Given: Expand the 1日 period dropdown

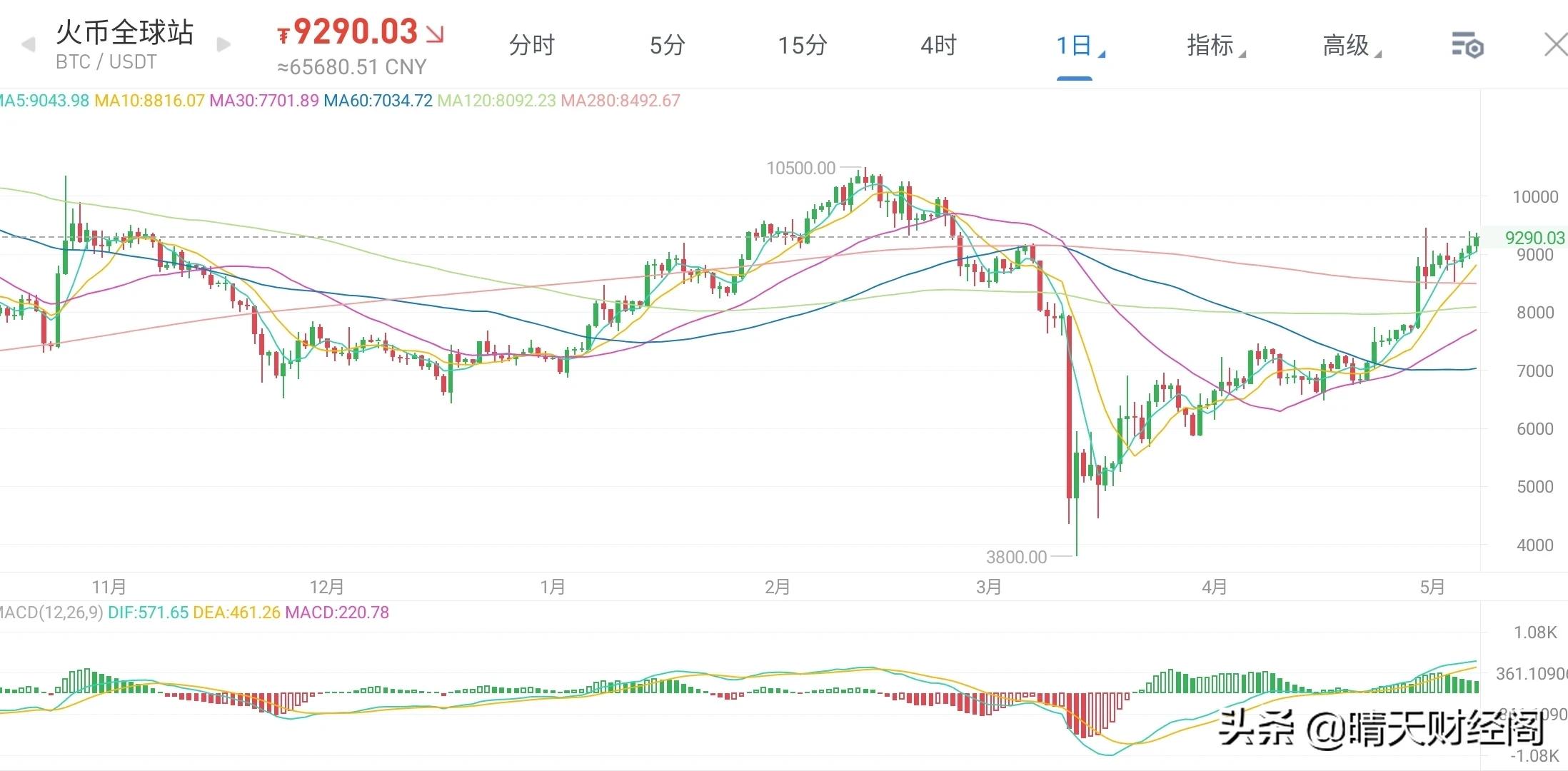Looking at the screenshot, I should [1077, 46].
